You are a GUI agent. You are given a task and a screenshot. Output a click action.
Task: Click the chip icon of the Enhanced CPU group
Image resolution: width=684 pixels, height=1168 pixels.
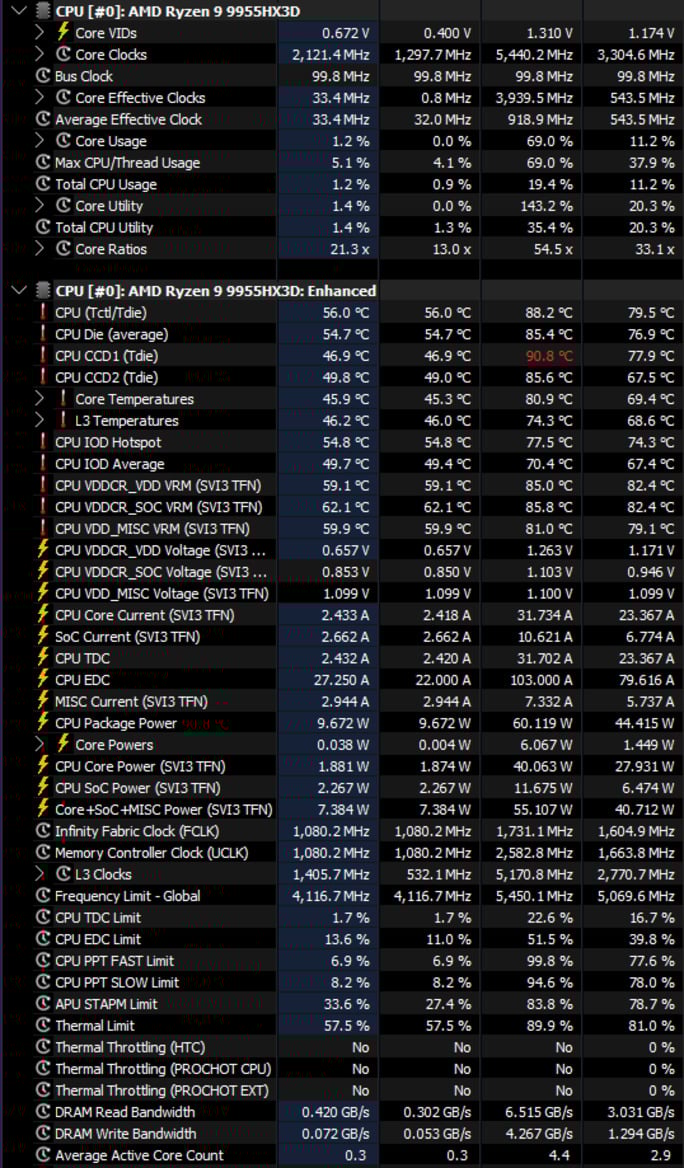[44, 291]
